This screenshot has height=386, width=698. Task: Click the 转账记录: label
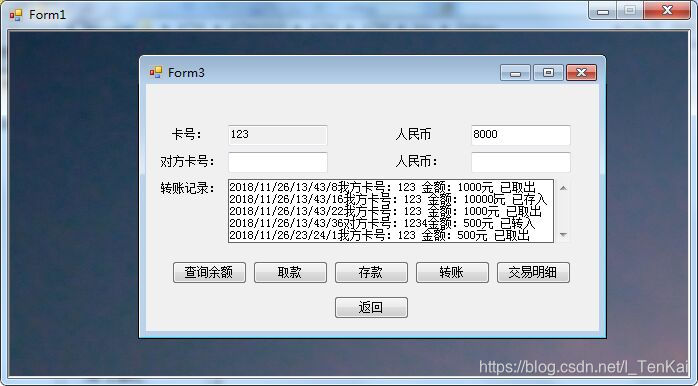tap(187, 188)
